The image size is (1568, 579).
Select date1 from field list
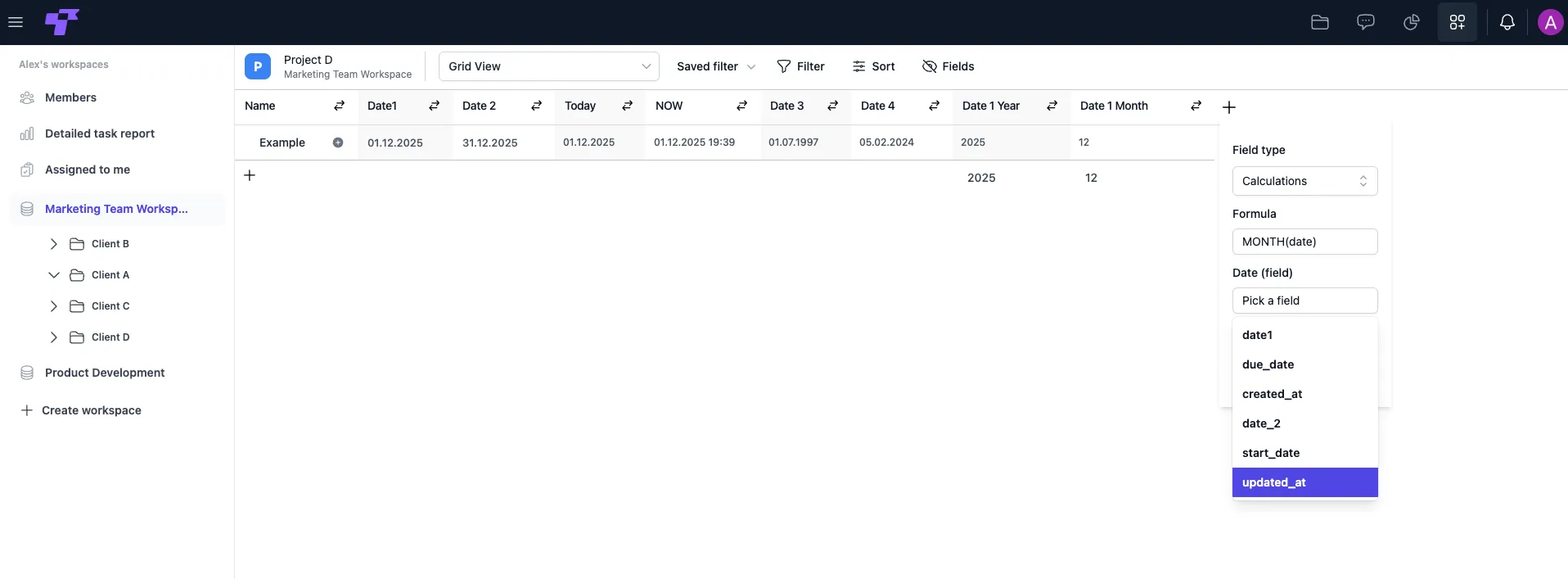tap(1304, 335)
